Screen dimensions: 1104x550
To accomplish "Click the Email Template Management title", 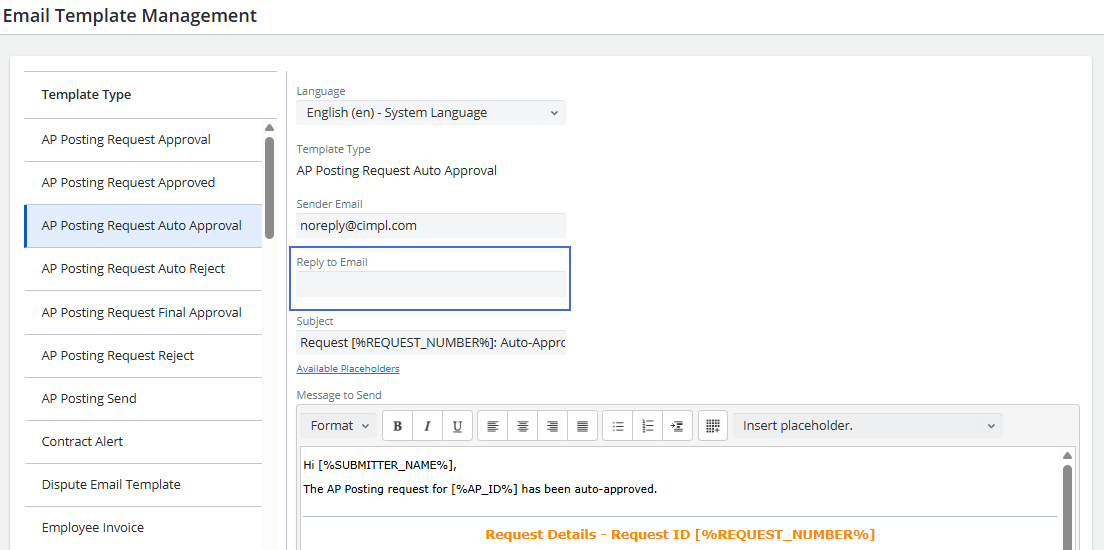I will [130, 15].
